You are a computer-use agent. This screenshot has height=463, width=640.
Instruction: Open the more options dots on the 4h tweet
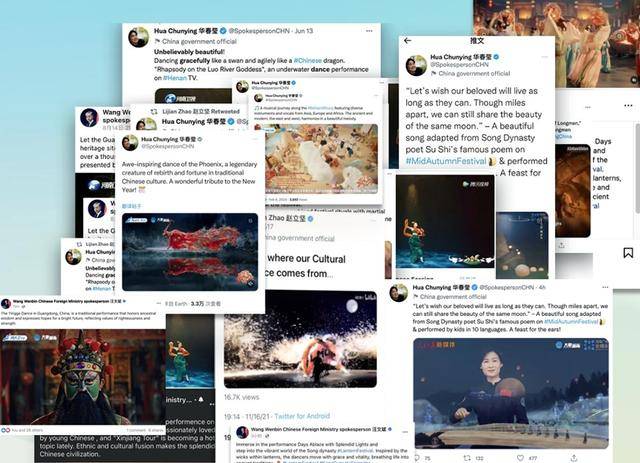coord(605,287)
